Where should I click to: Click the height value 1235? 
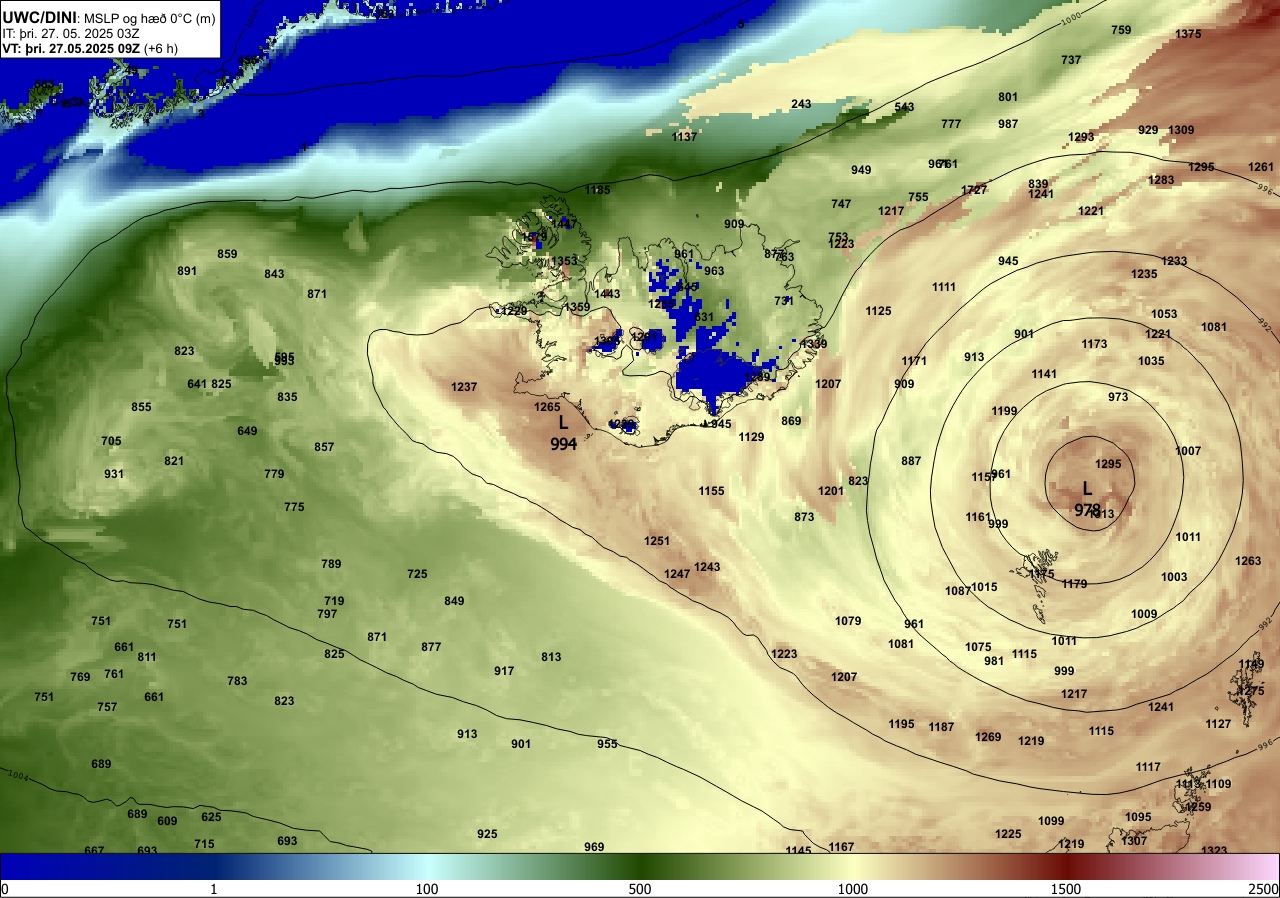pos(1144,274)
